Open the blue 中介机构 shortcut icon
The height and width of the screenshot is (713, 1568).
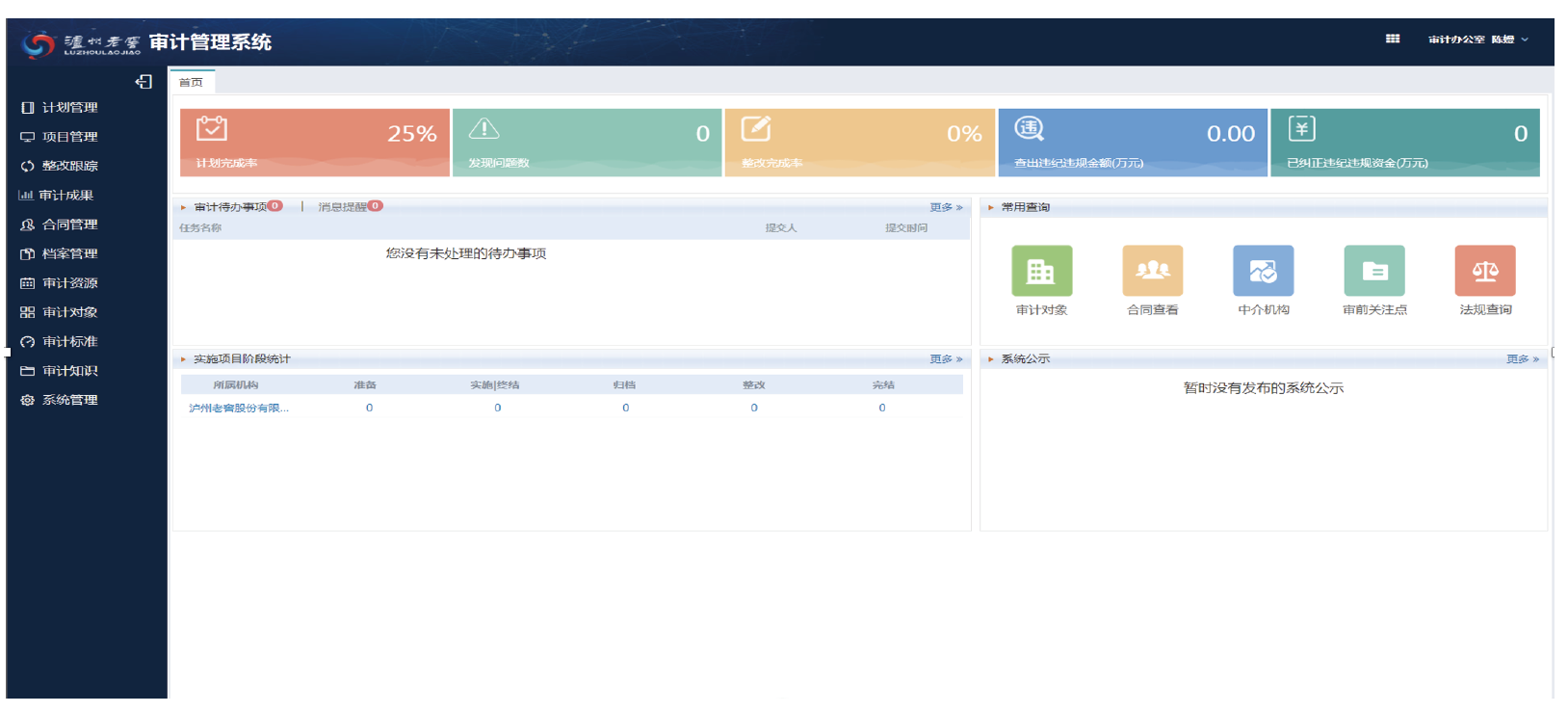click(1263, 271)
